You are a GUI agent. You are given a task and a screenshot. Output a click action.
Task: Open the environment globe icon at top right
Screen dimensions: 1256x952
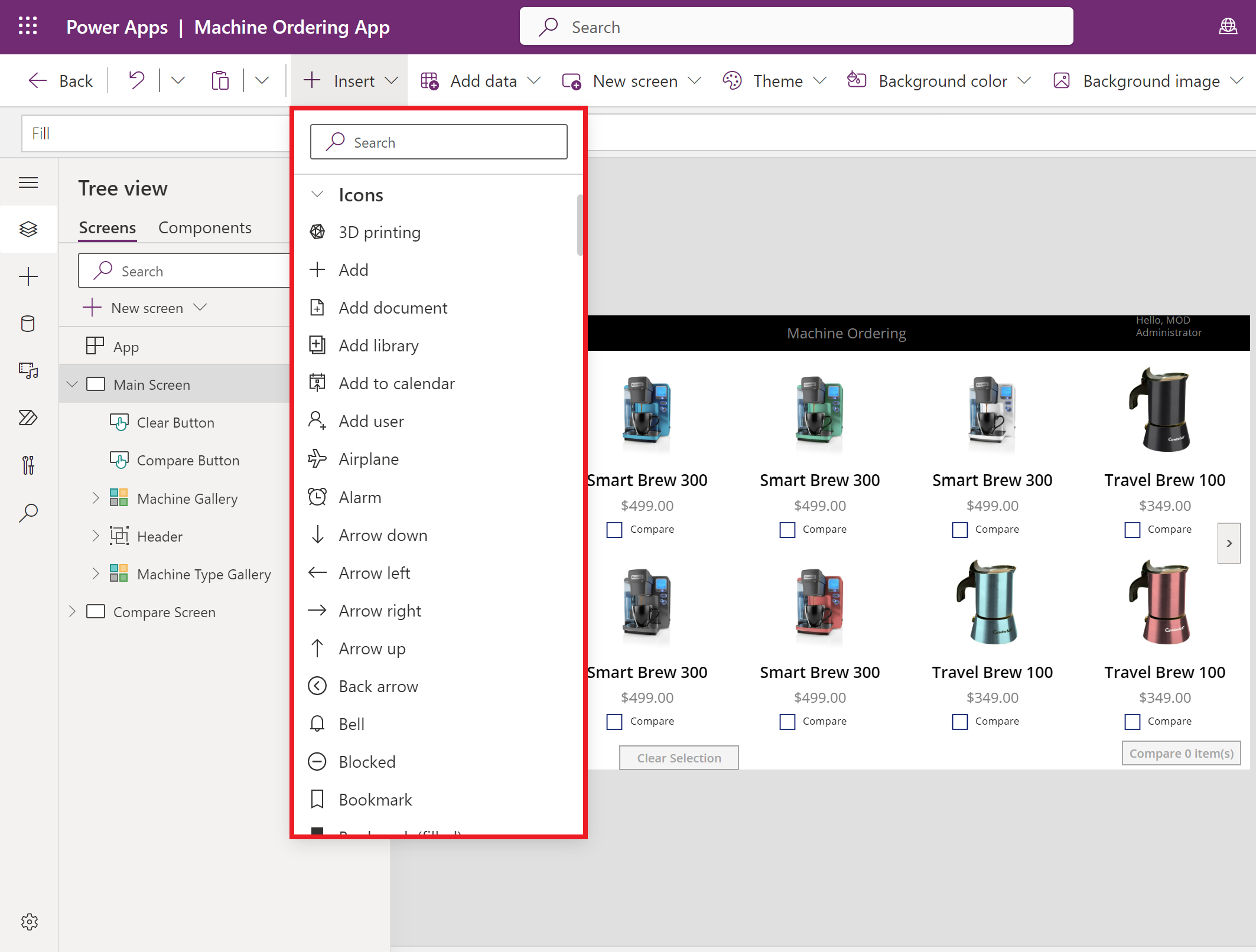1228,26
